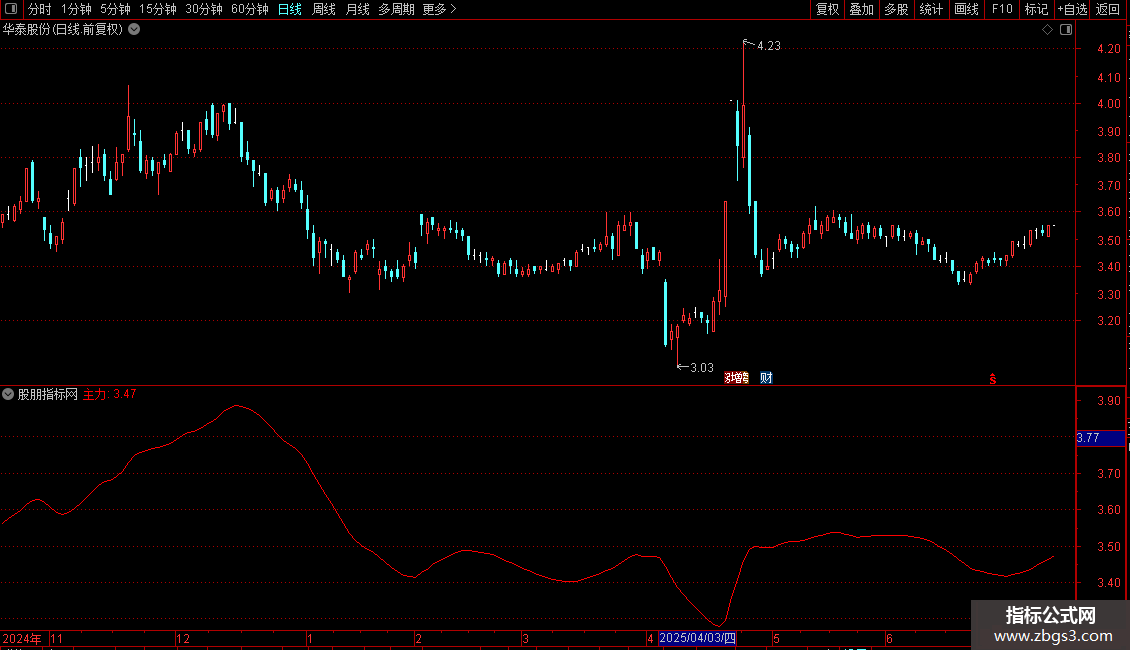
Task: Click the 4.23 high price label
Action: pos(768,45)
